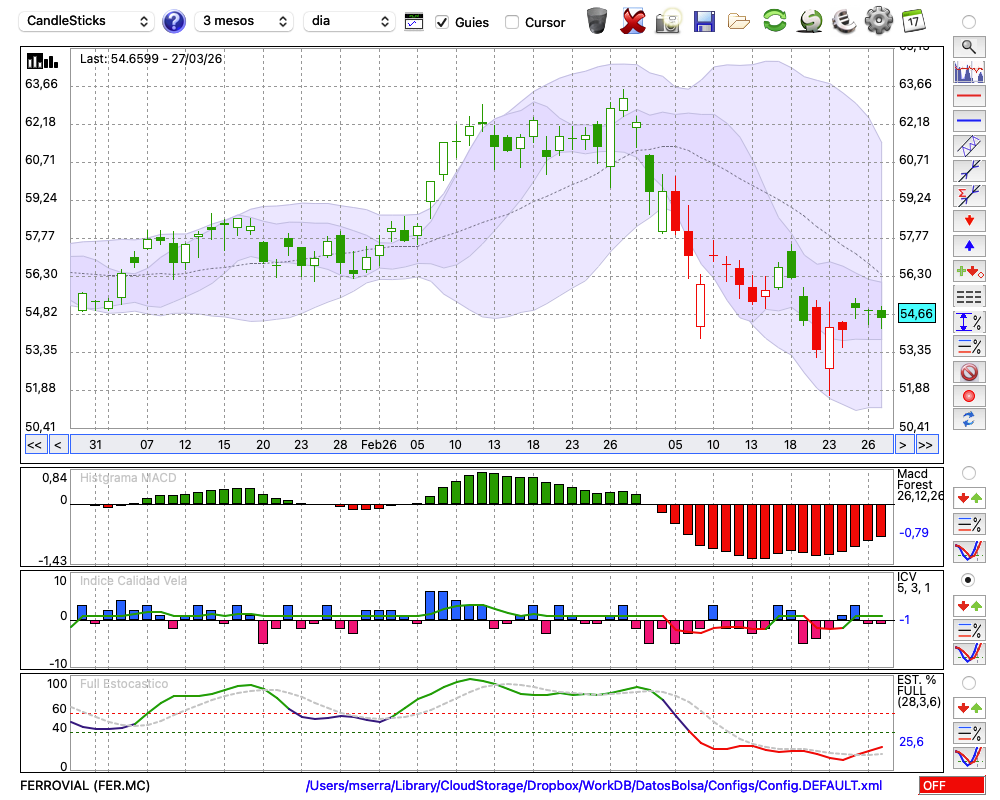
Task: Click the green circular arrows refresh icon
Action: tap(774, 21)
